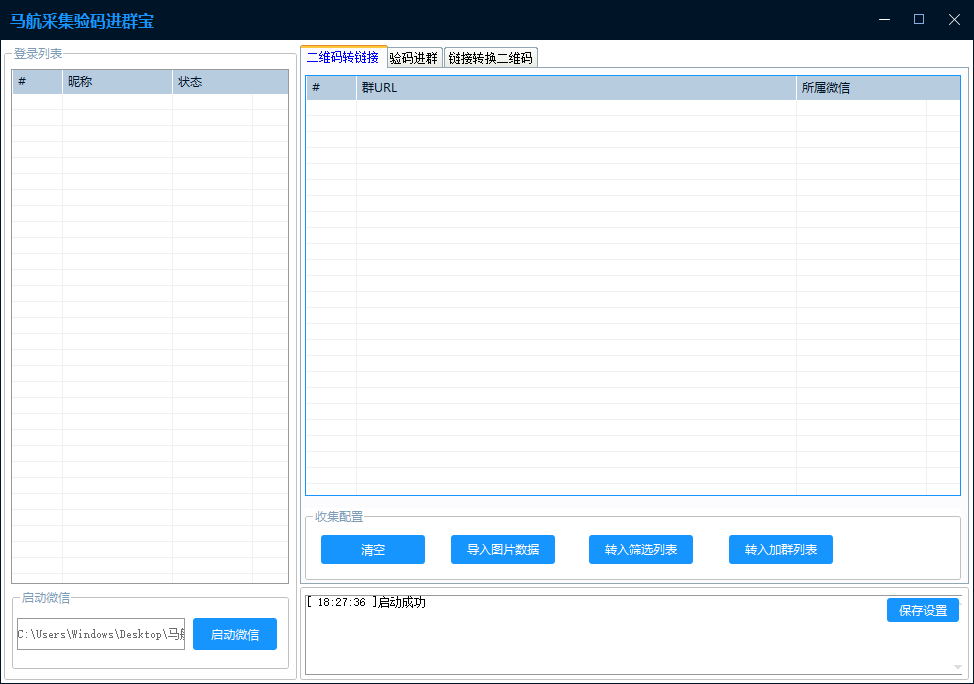The image size is (974, 684).
Task: Click the 转入筛选列表 button
Action: (640, 550)
